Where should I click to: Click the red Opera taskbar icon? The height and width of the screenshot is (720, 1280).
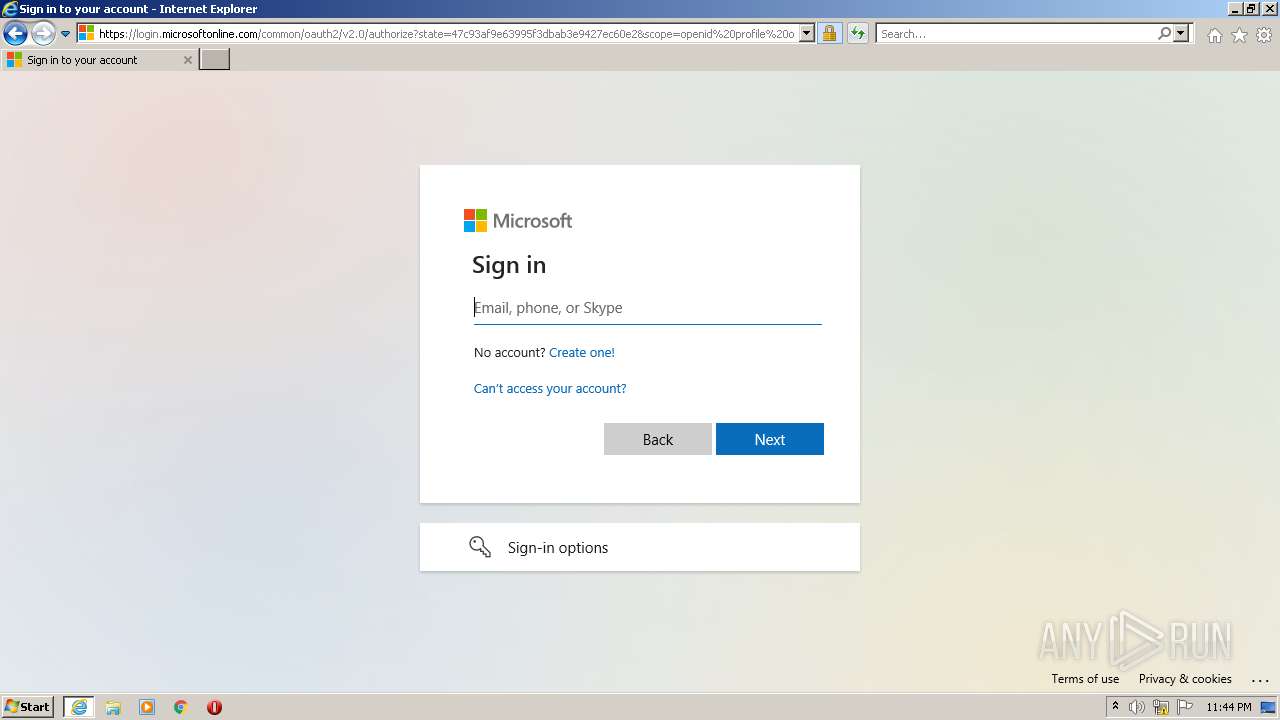214,707
